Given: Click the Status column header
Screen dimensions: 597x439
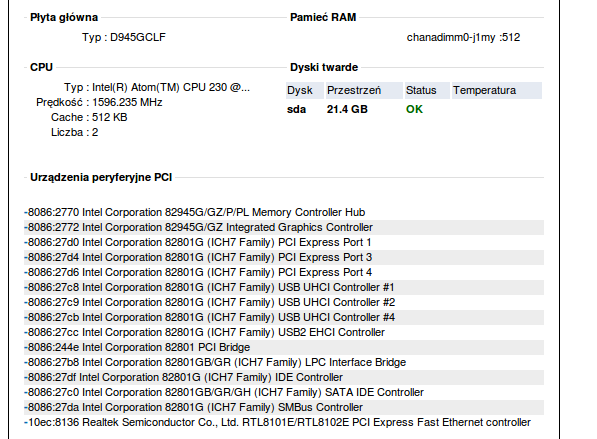Looking at the screenshot, I should click(427, 90).
